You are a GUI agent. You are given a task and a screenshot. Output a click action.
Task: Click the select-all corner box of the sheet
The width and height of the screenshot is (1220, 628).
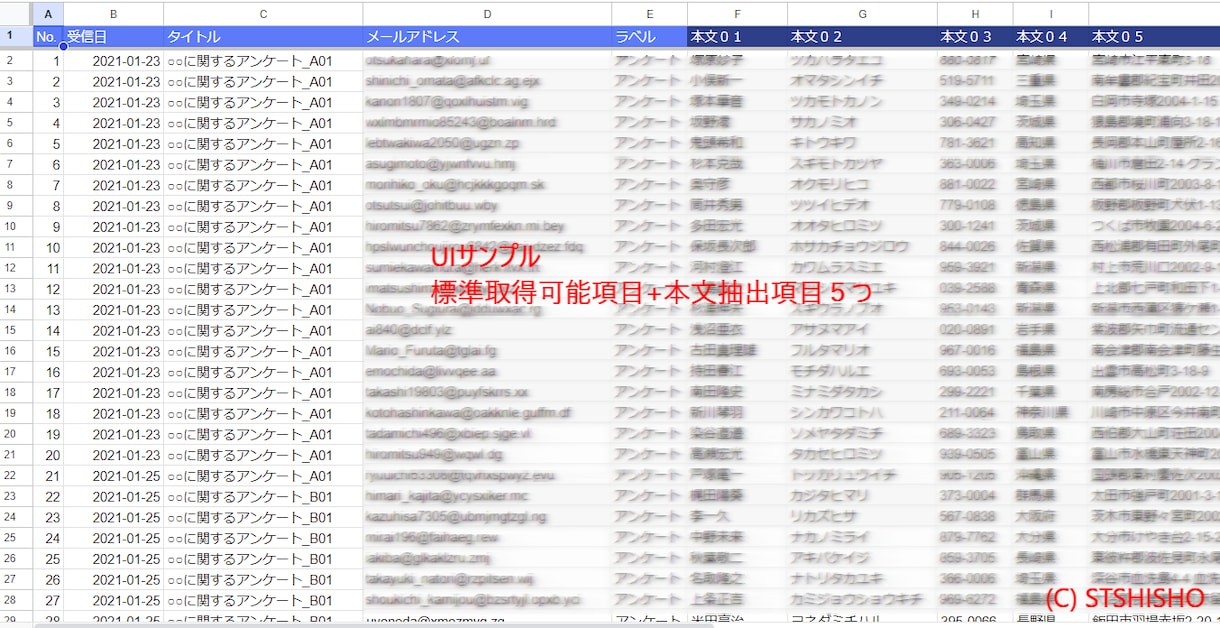tap(16, 13)
